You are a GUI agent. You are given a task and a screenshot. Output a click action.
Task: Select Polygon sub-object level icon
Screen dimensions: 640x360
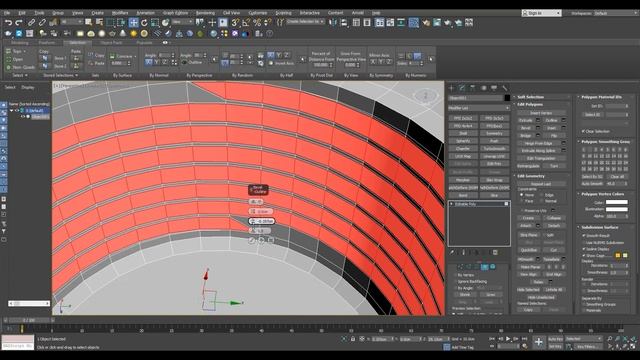(484, 267)
